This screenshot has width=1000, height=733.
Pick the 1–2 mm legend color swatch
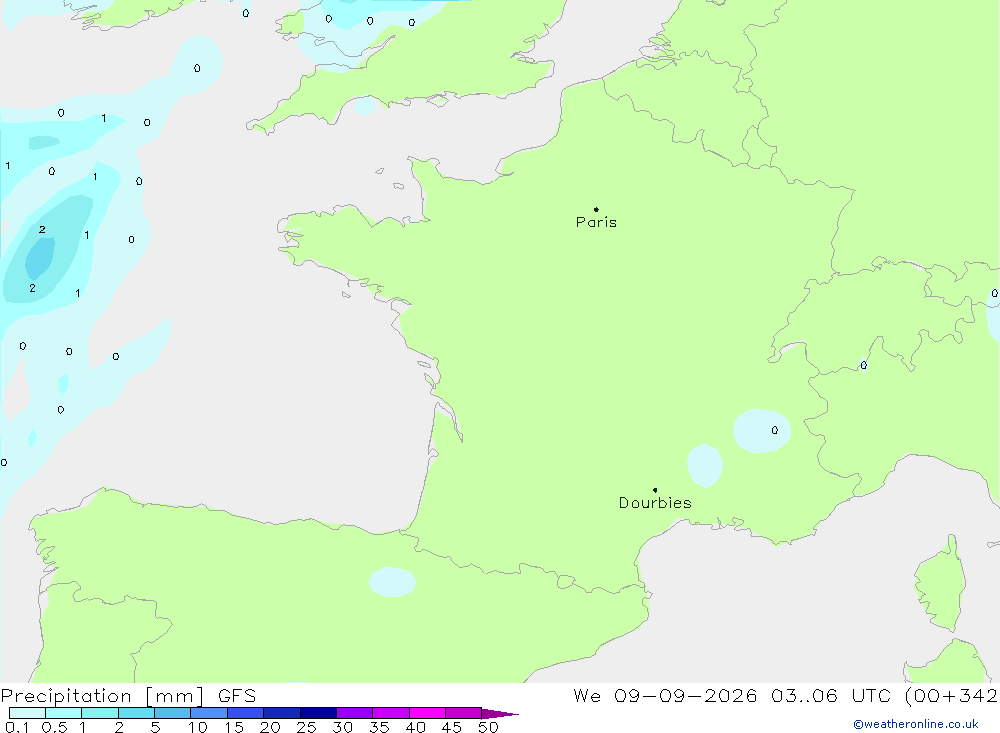pyautogui.click(x=100, y=713)
